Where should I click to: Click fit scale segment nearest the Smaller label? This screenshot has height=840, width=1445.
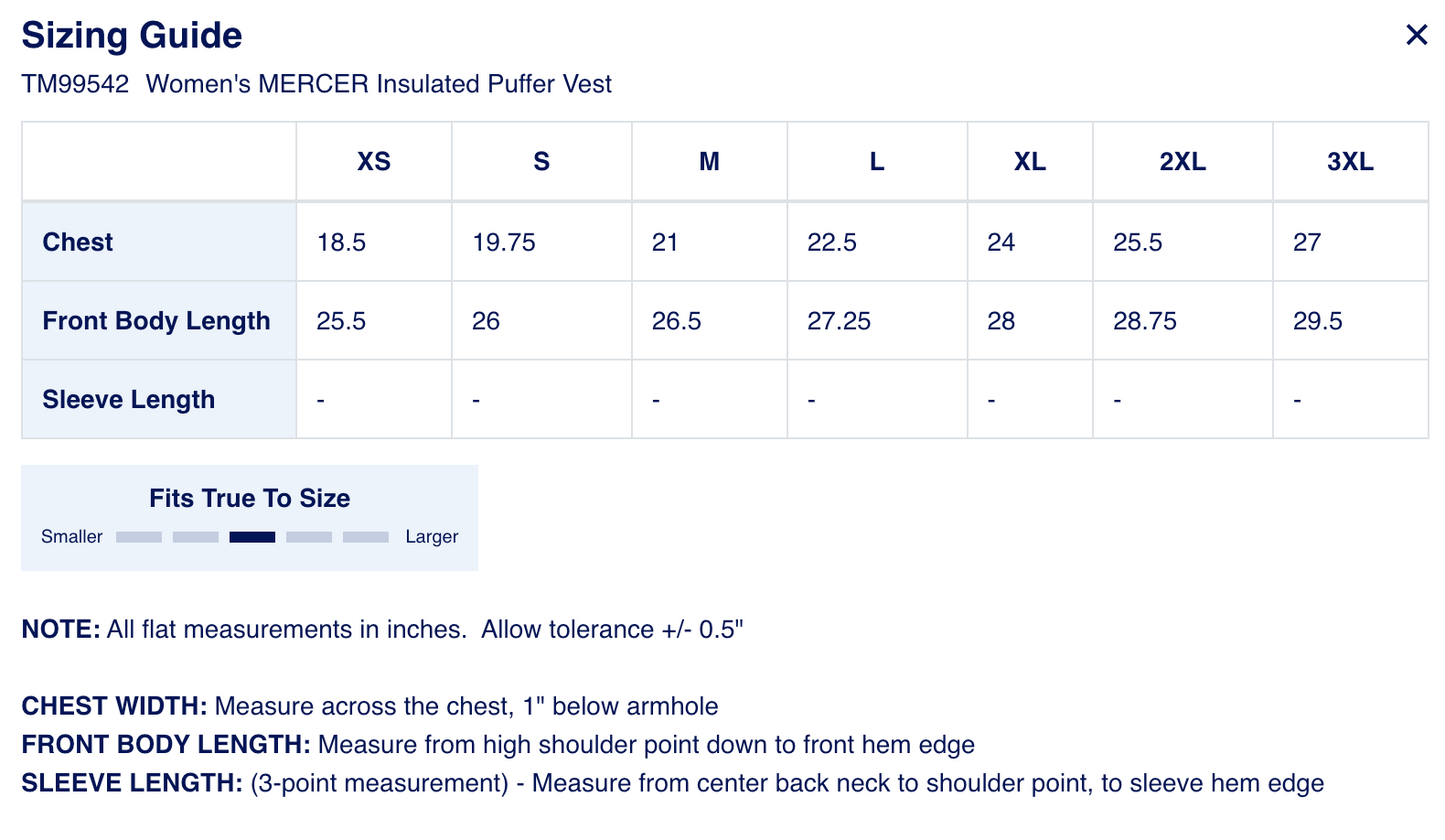click(x=139, y=537)
